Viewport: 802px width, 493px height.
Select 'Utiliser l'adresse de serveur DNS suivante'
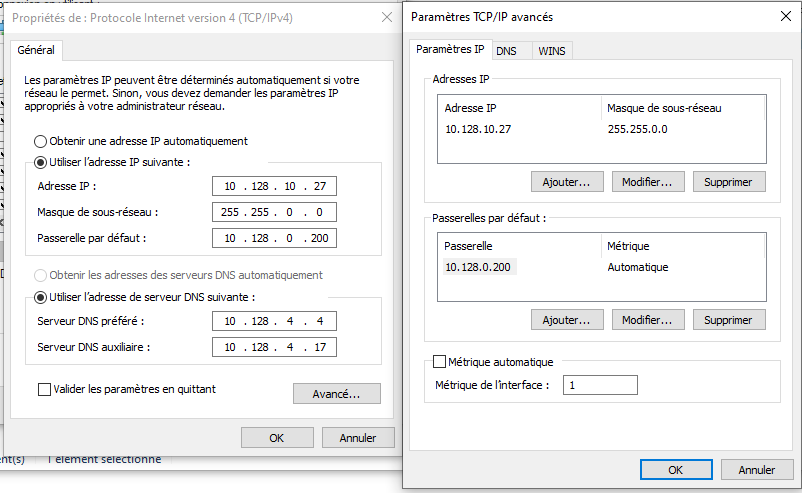coord(41,297)
